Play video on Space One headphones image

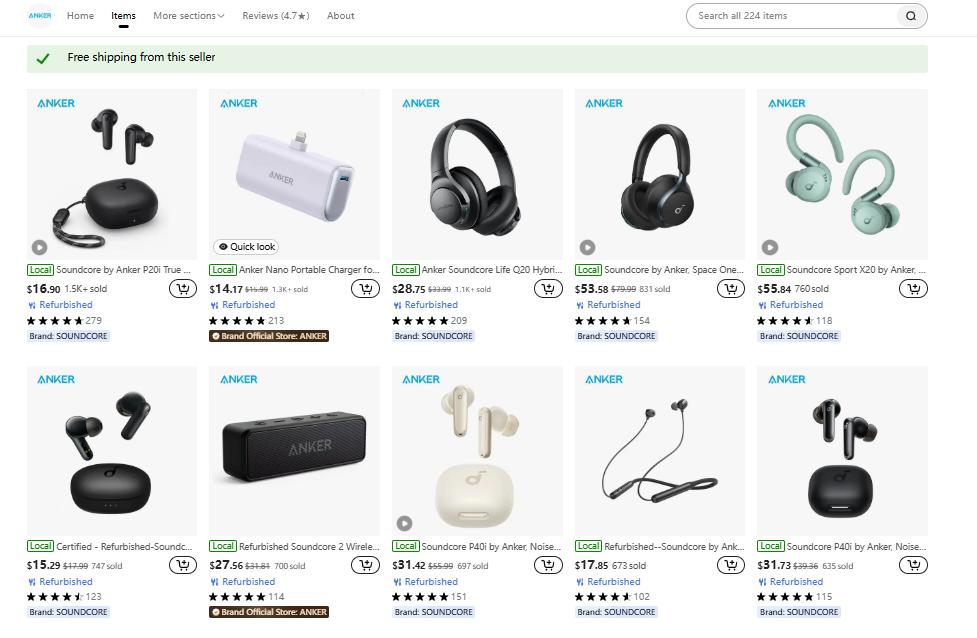pos(587,247)
